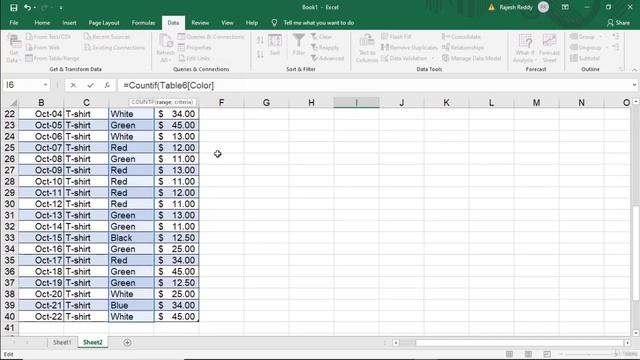Click the Undo arrow icon
The image size is (640, 360).
(x=27, y=7)
